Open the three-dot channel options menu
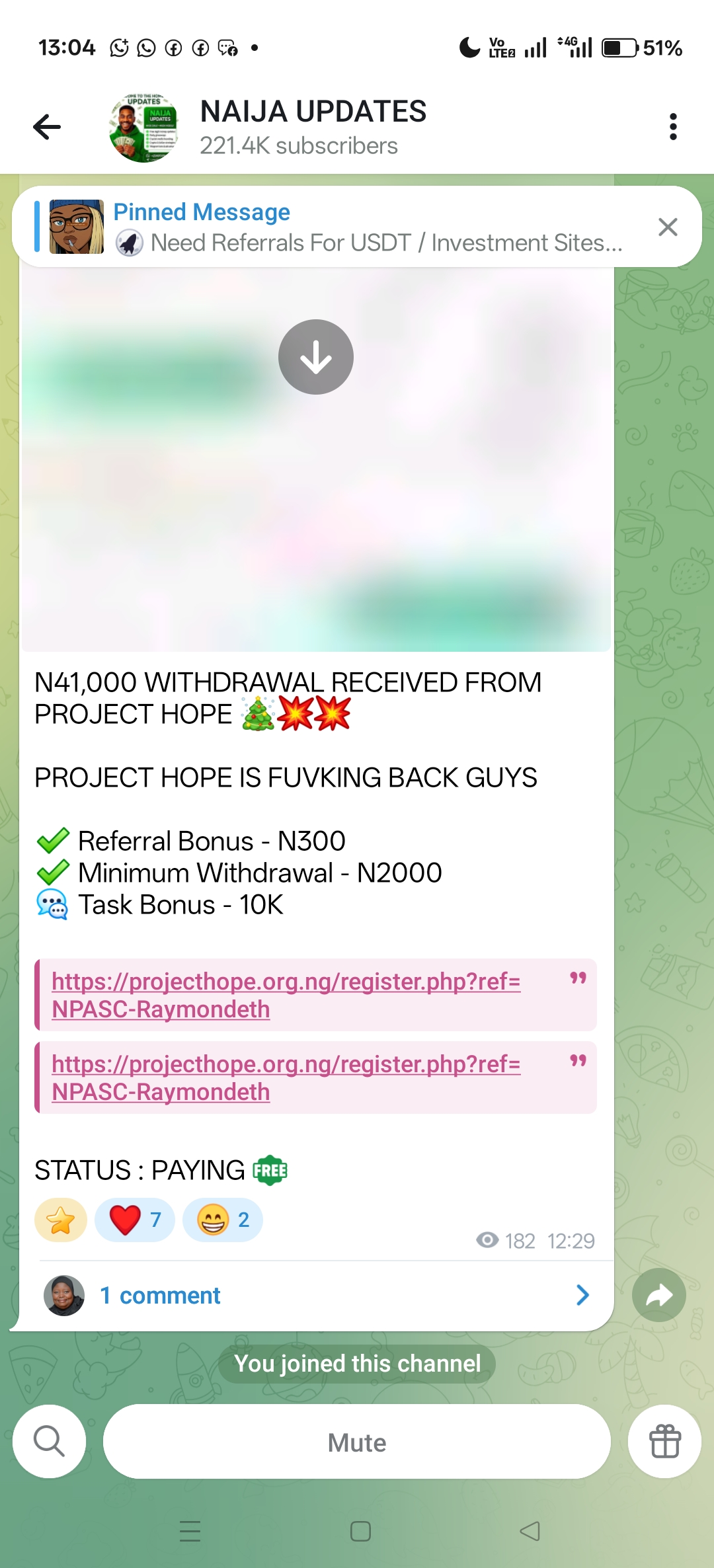The width and height of the screenshot is (714, 1568). click(673, 127)
